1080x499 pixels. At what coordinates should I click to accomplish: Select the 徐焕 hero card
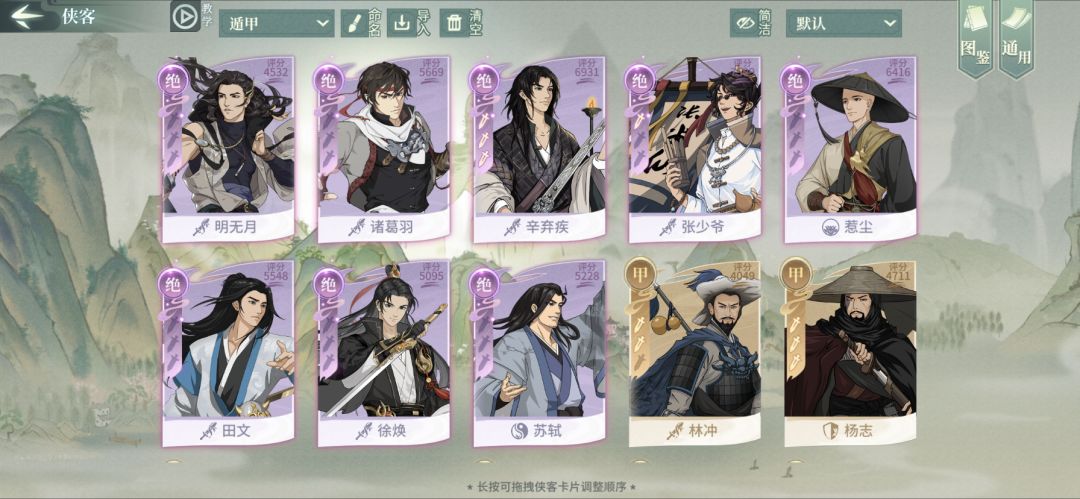tap(384, 354)
